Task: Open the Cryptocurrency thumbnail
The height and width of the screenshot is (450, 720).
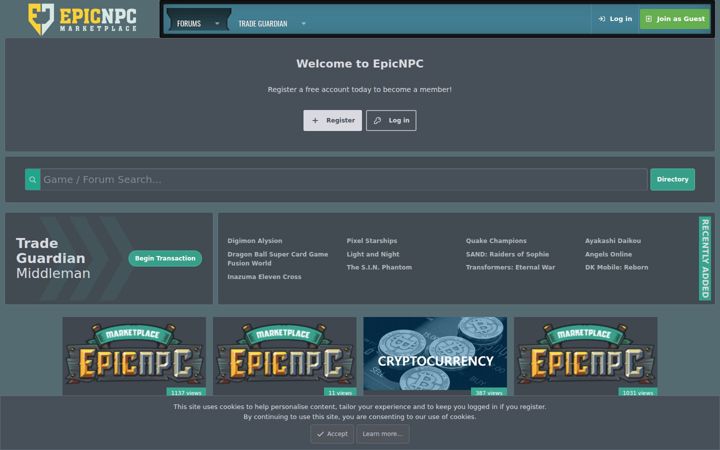Action: (x=435, y=356)
